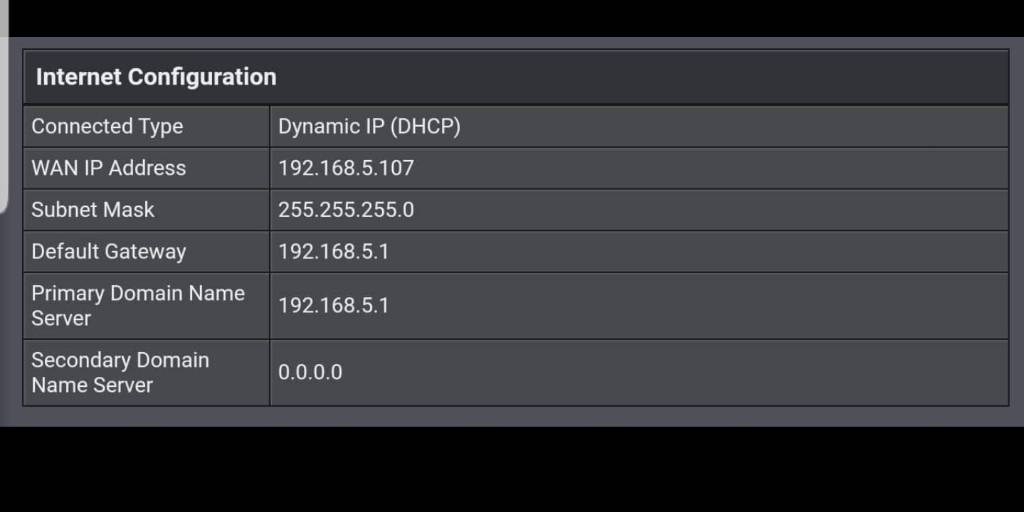Select the Secondary Domain Name Server label
Viewport: 1024px width, 512px height.
pos(120,372)
